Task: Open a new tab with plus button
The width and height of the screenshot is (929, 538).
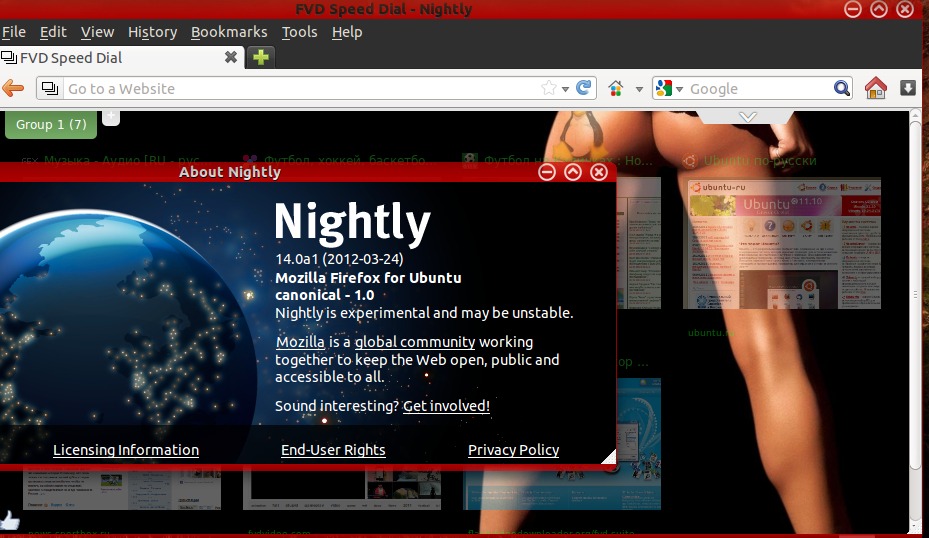Action: tap(261, 57)
